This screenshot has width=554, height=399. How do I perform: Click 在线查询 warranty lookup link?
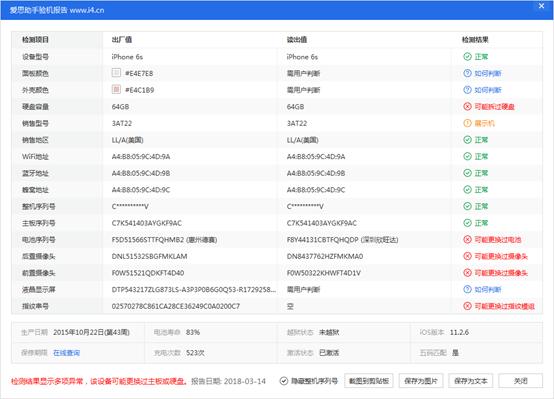pyautogui.click(x=66, y=353)
